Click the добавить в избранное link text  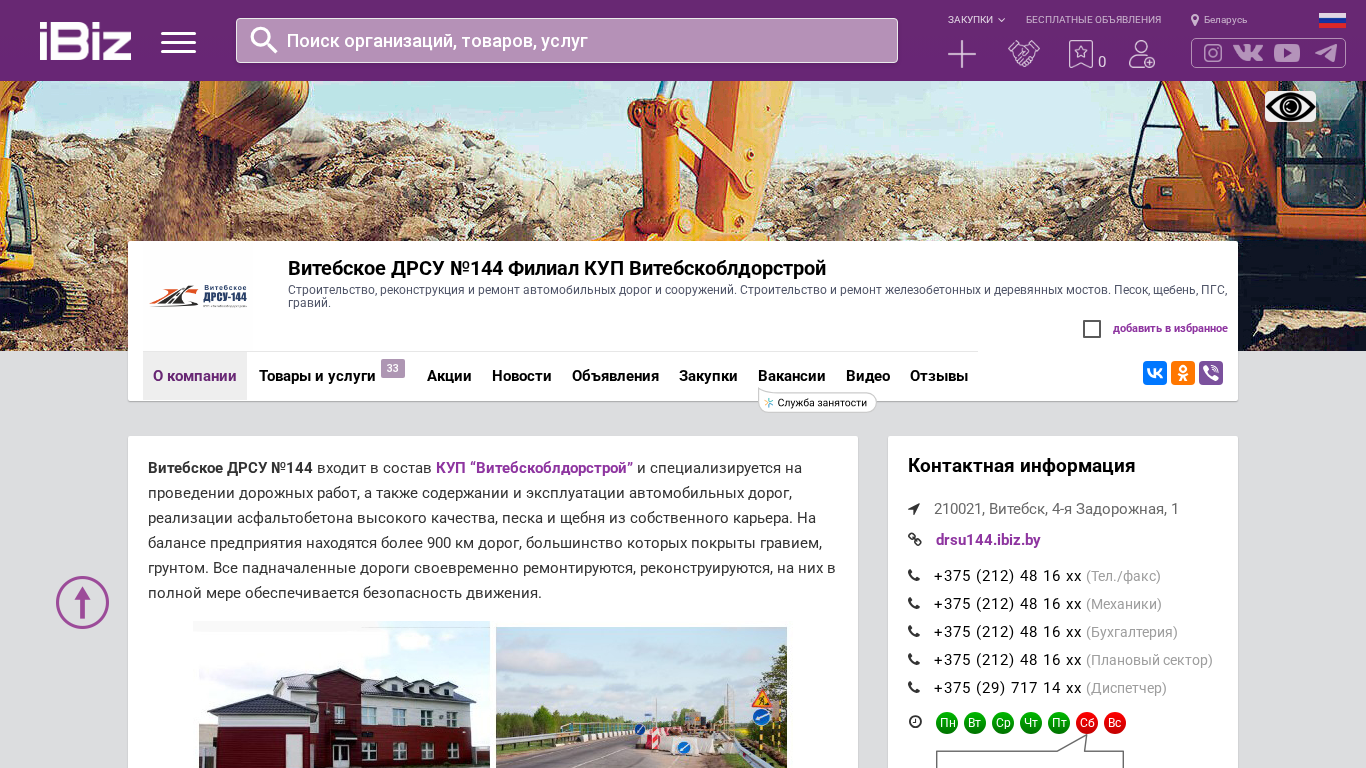[1170, 329]
